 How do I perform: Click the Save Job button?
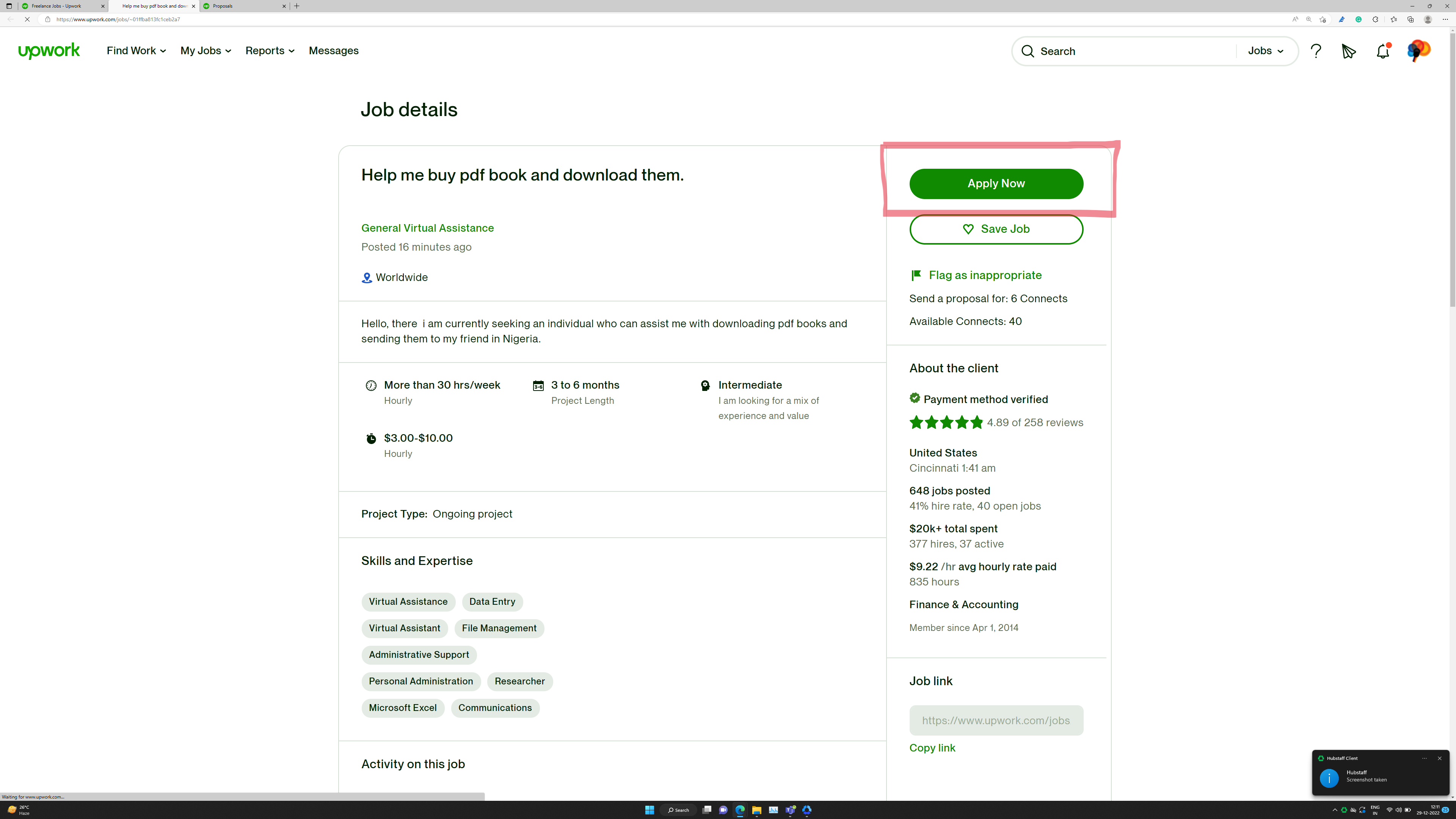point(996,229)
